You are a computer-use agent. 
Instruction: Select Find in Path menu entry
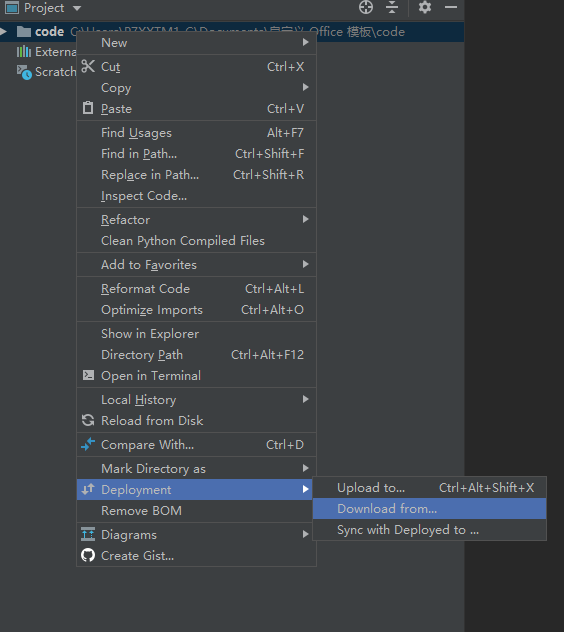[x=196, y=154]
